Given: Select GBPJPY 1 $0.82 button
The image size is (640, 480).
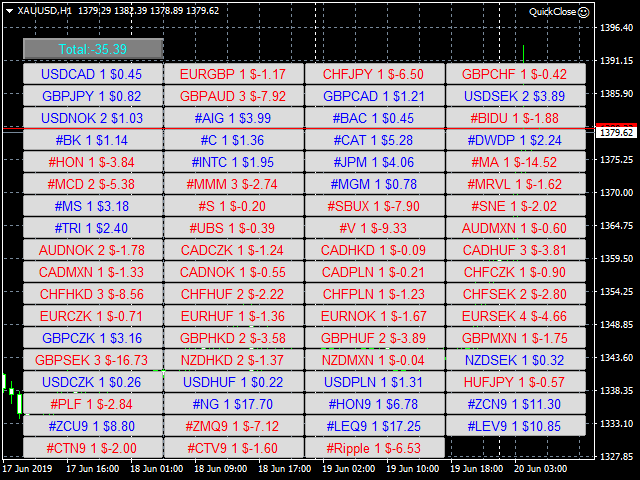Looking at the screenshot, I should (x=93, y=96).
